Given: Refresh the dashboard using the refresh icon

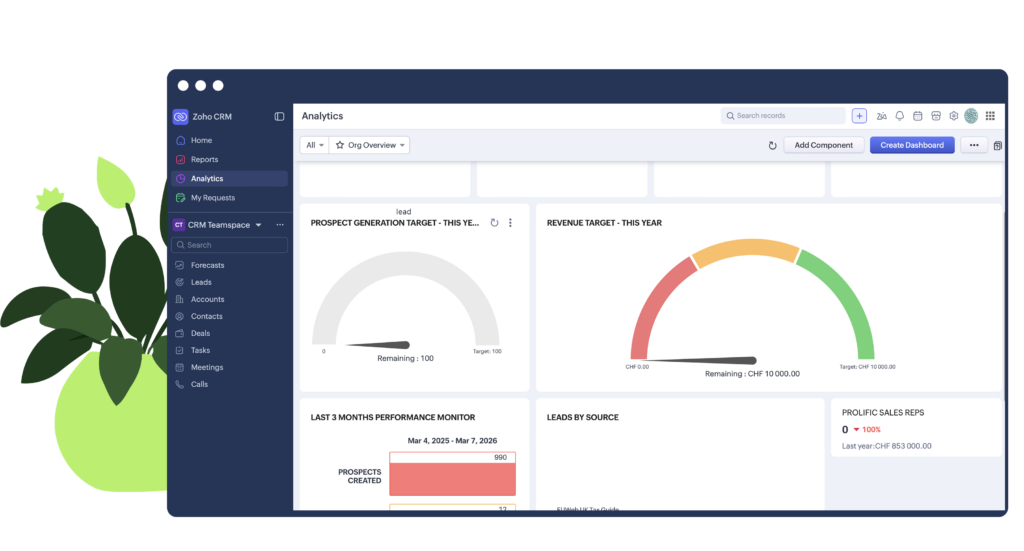Looking at the screenshot, I should (773, 146).
